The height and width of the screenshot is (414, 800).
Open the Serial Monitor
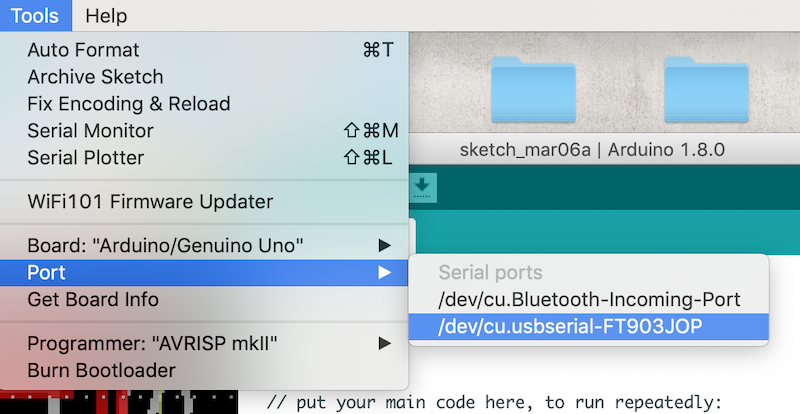204,131
